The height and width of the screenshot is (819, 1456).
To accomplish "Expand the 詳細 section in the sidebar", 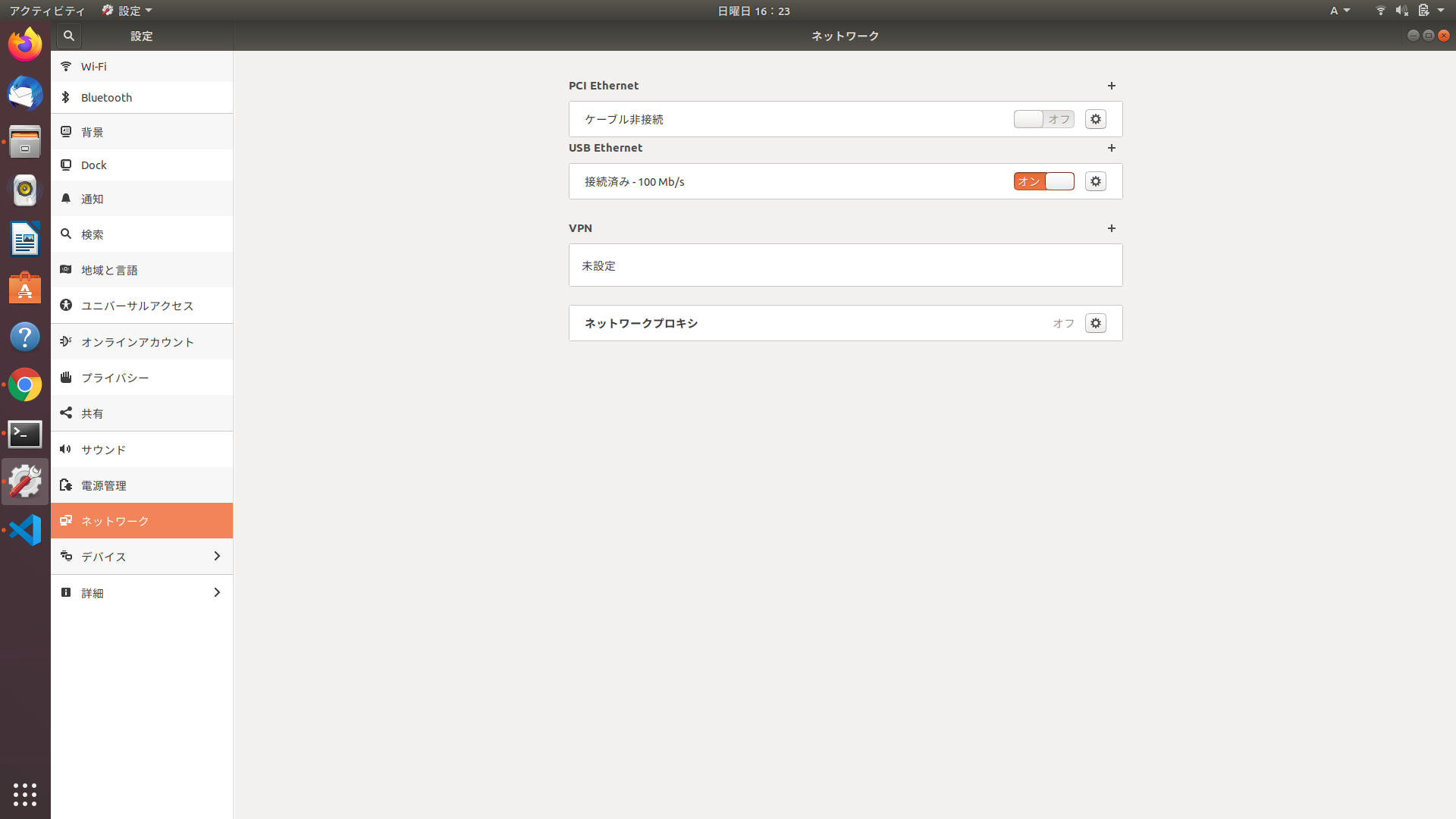I will (x=141, y=592).
